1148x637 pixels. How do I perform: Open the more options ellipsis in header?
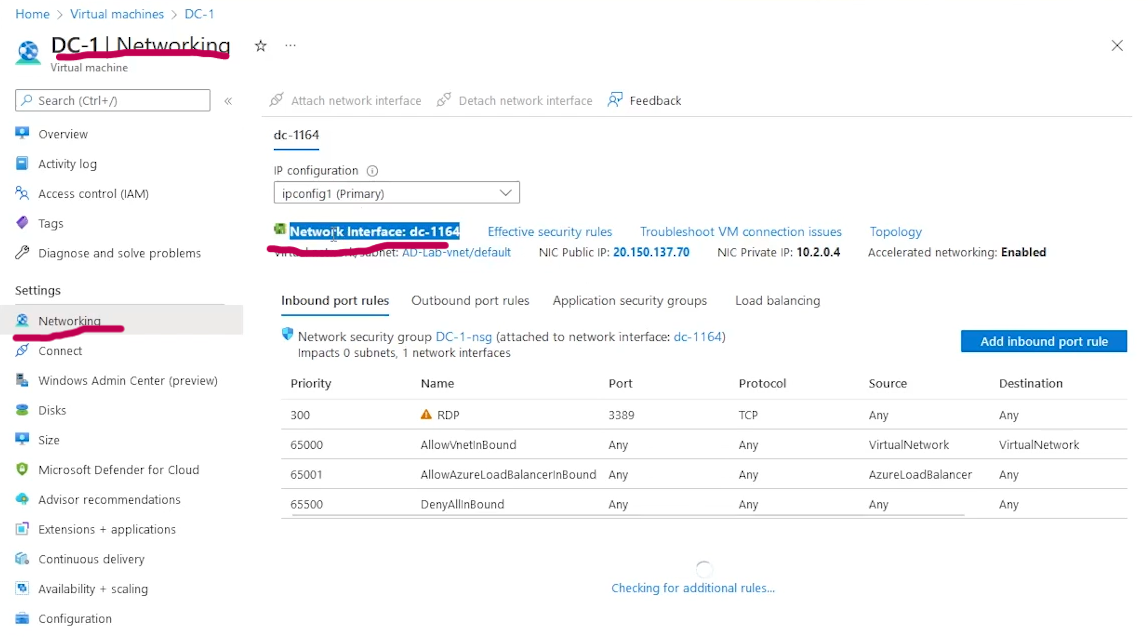(291, 45)
